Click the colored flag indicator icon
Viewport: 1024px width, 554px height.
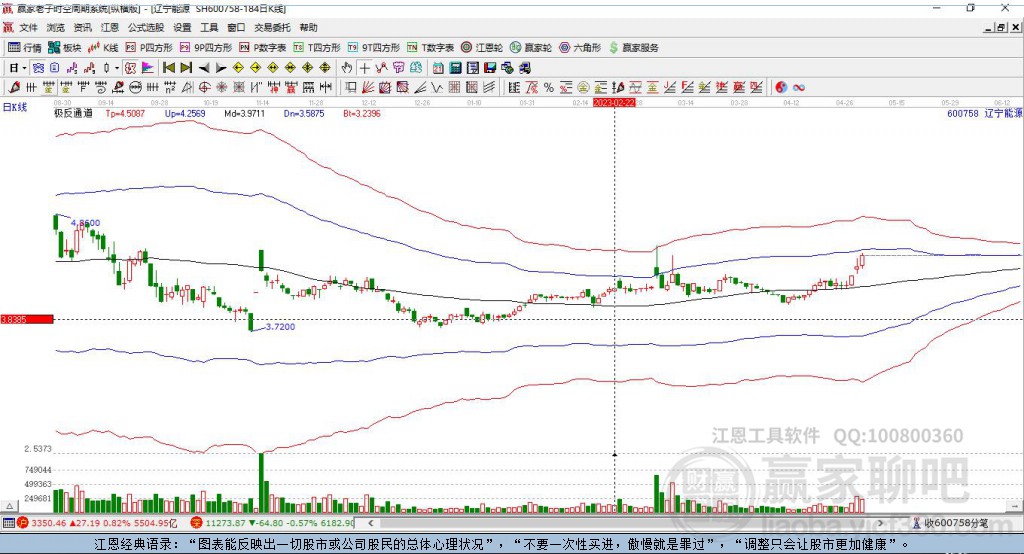(x=148, y=68)
